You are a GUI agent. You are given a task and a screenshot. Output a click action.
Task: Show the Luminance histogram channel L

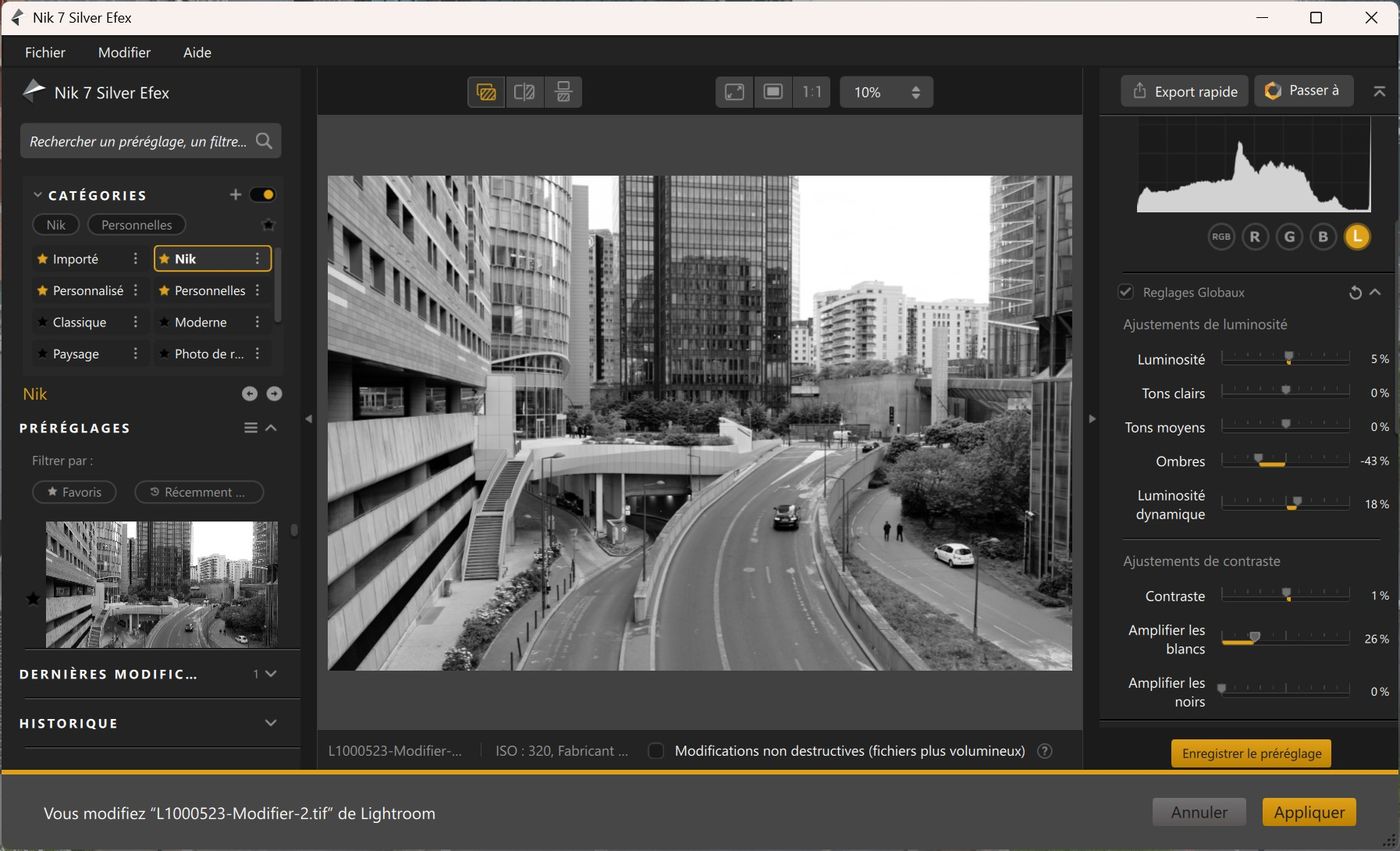pyautogui.click(x=1356, y=237)
